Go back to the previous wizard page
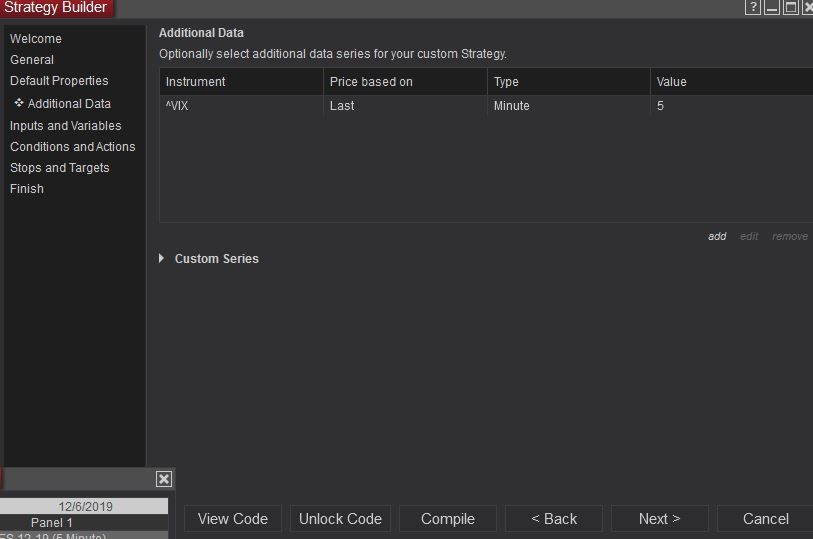813x539 pixels. [x=554, y=519]
